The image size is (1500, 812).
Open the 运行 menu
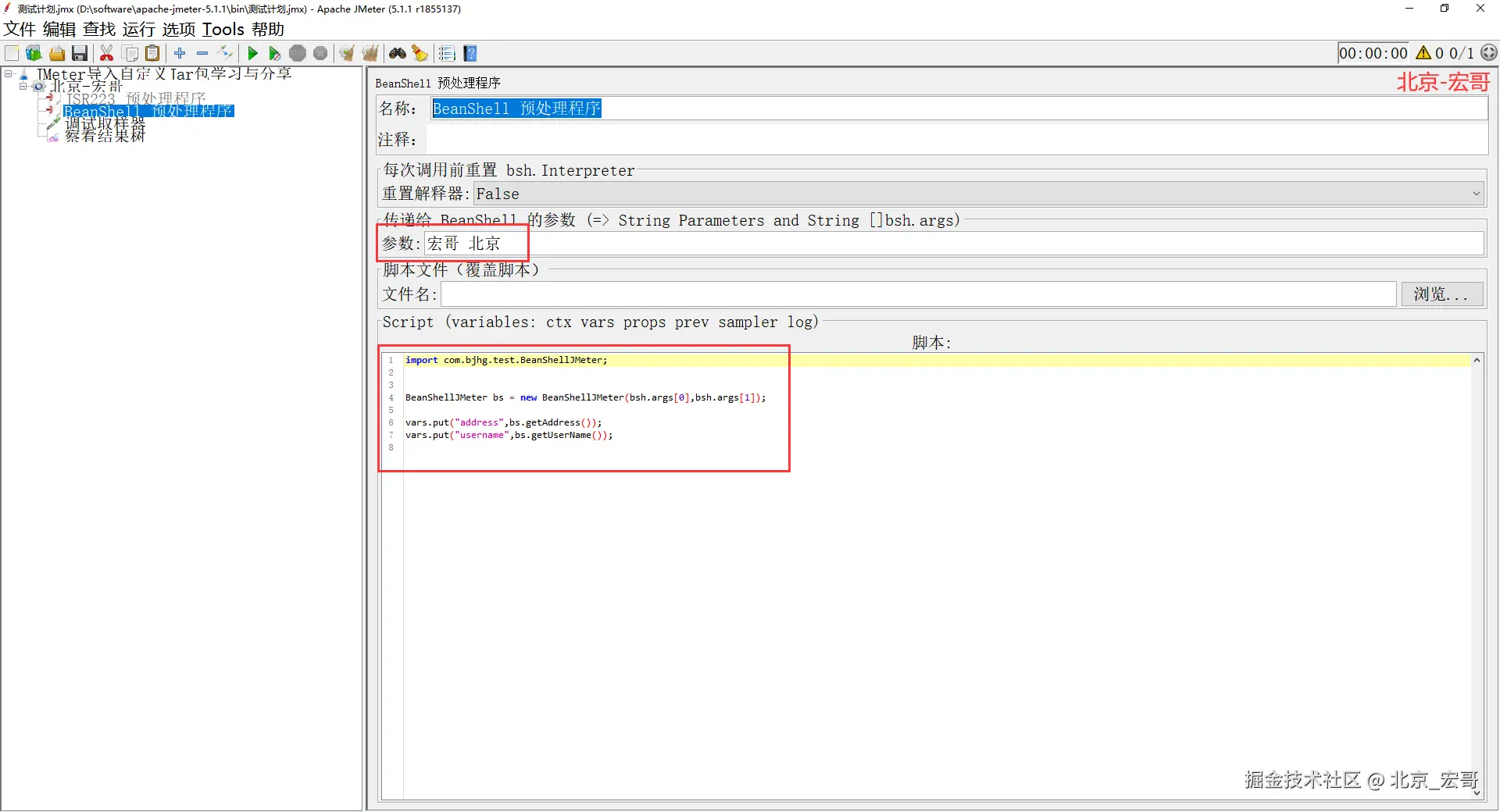pyautogui.click(x=139, y=30)
